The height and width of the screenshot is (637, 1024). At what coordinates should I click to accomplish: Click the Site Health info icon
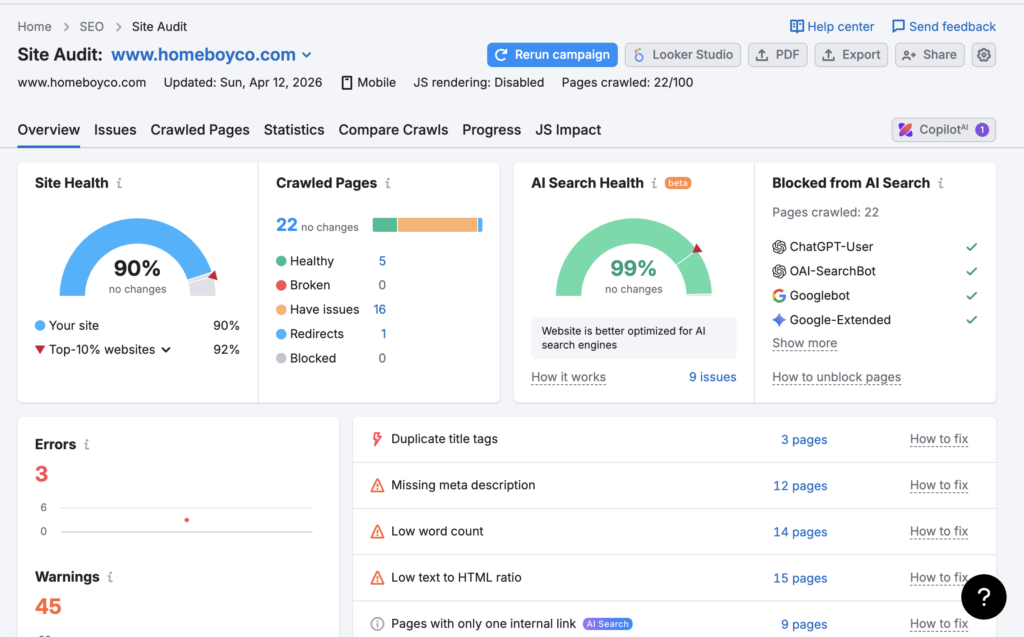[120, 184]
